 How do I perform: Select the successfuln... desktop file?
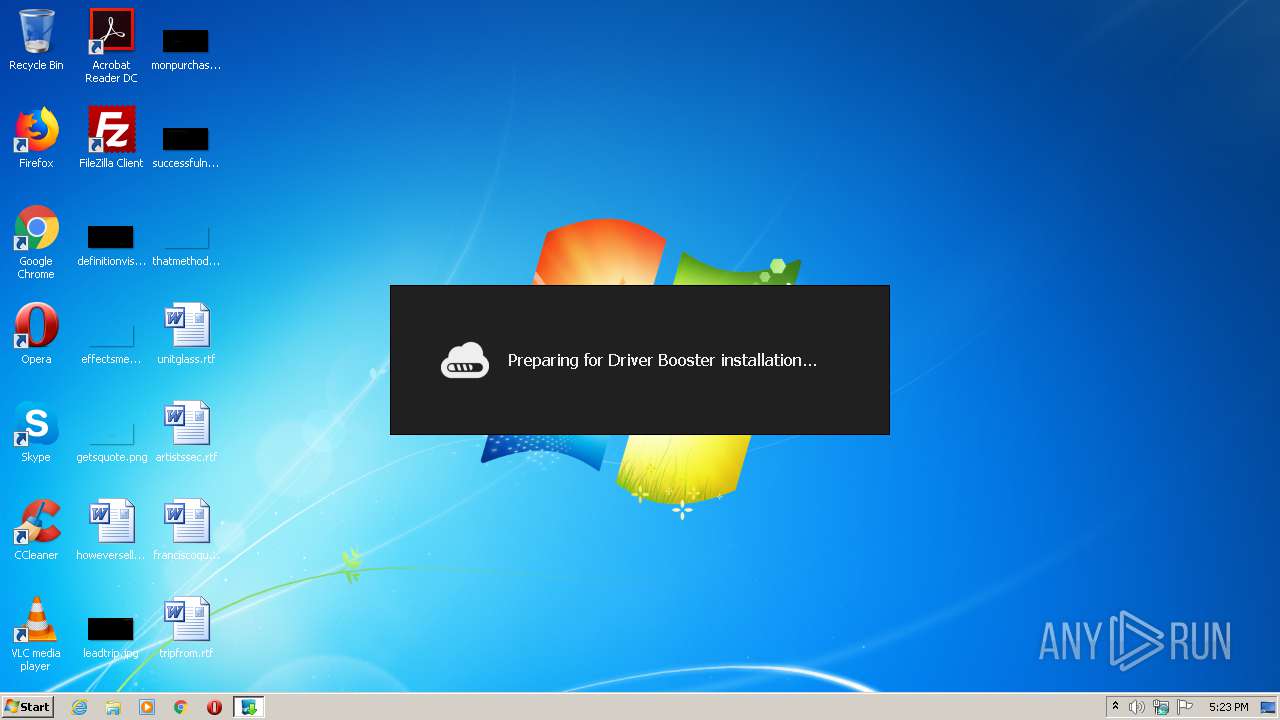pos(186,146)
